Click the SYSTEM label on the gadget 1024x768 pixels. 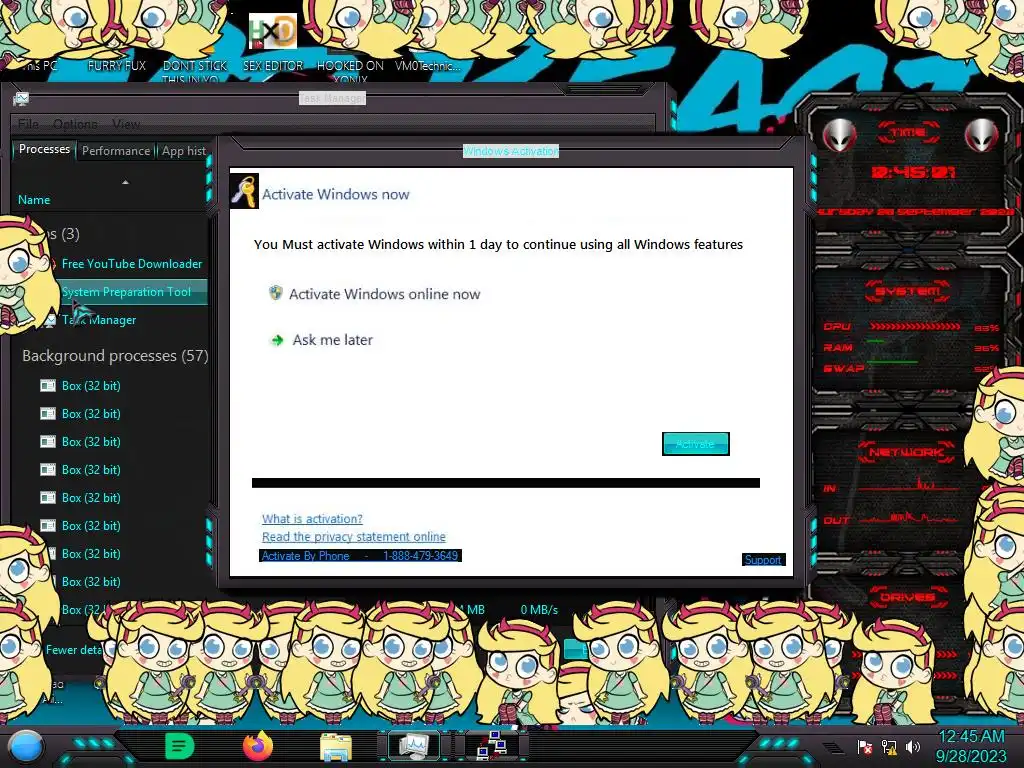pos(907,291)
